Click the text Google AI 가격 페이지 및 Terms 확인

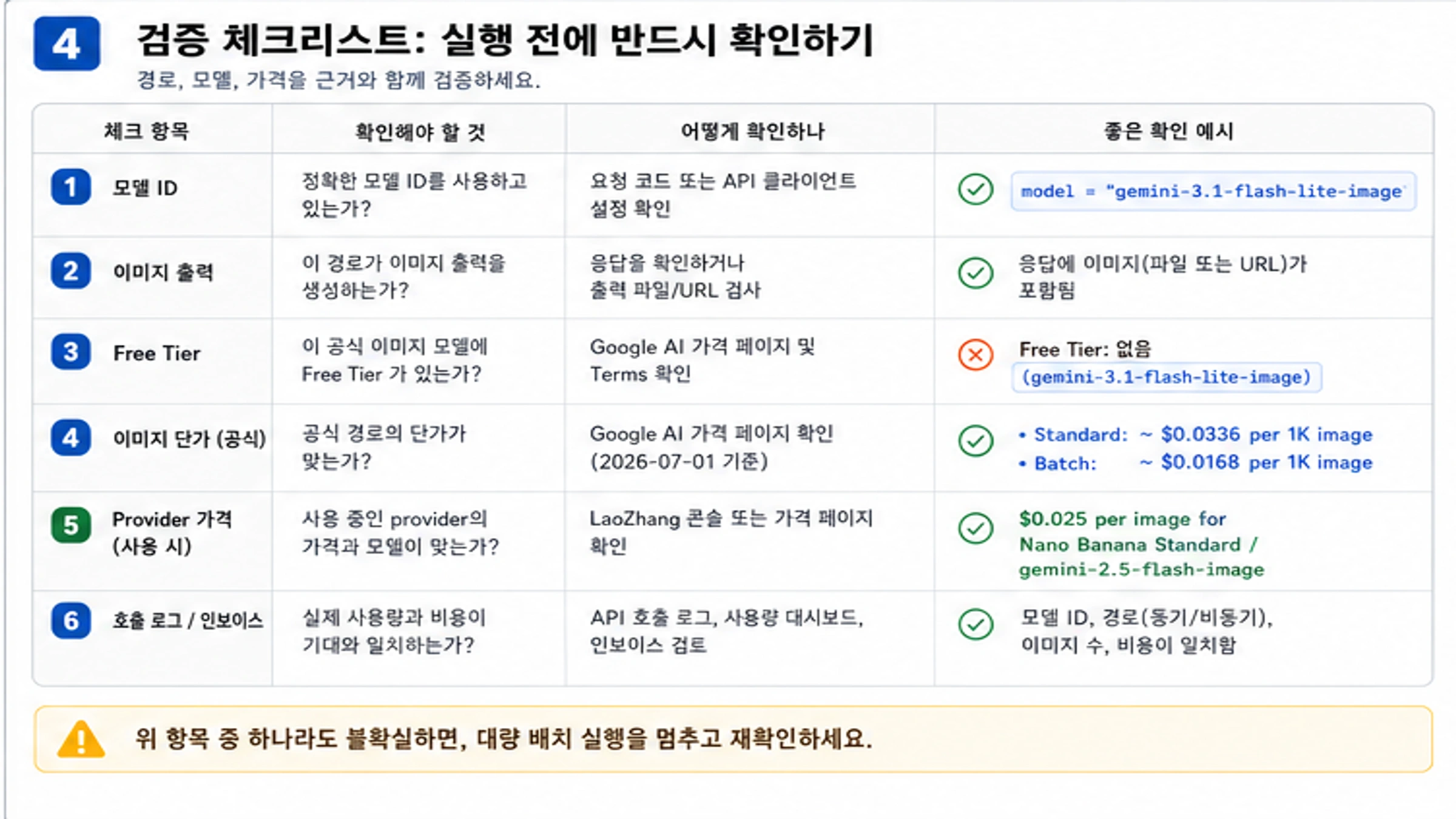[x=703, y=360]
